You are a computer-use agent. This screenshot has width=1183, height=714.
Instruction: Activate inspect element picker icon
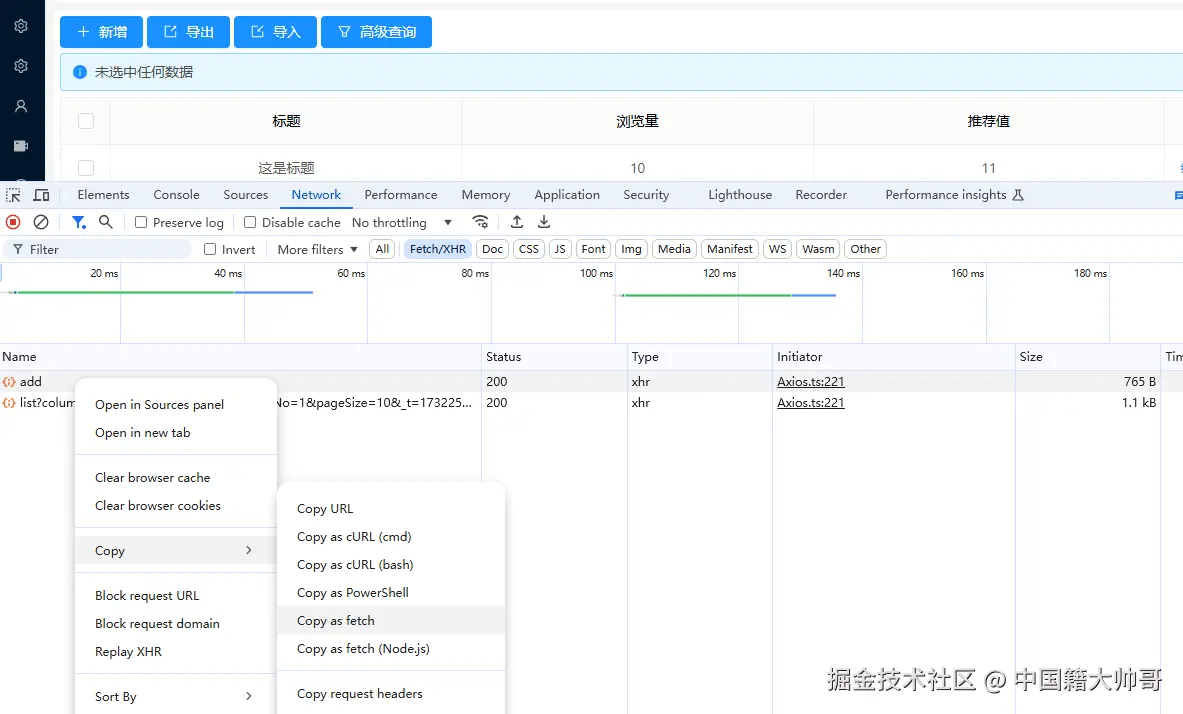click(14, 195)
